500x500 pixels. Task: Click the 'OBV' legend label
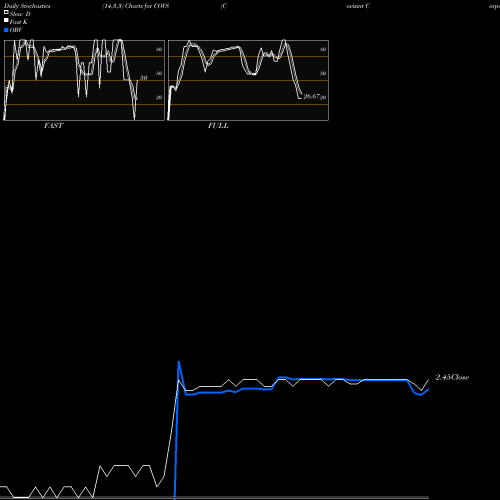point(16,30)
